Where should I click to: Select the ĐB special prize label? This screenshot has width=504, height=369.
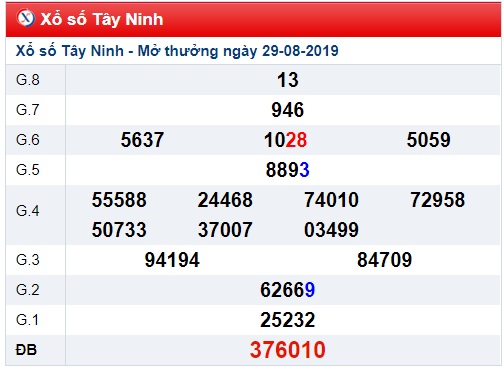26,350
